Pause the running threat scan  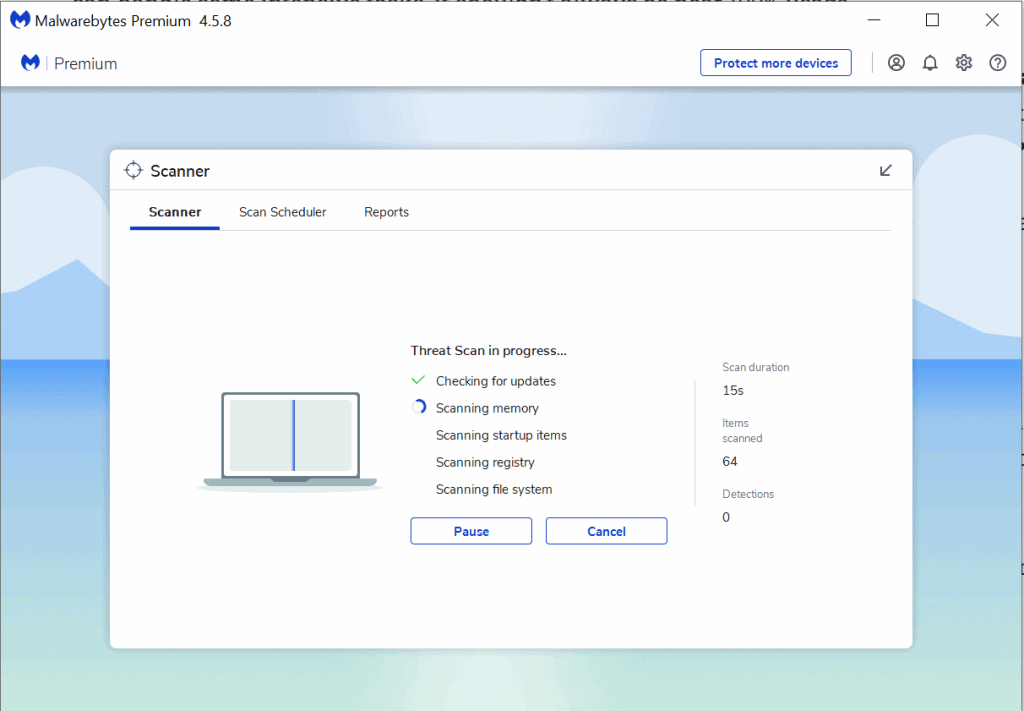tap(471, 531)
